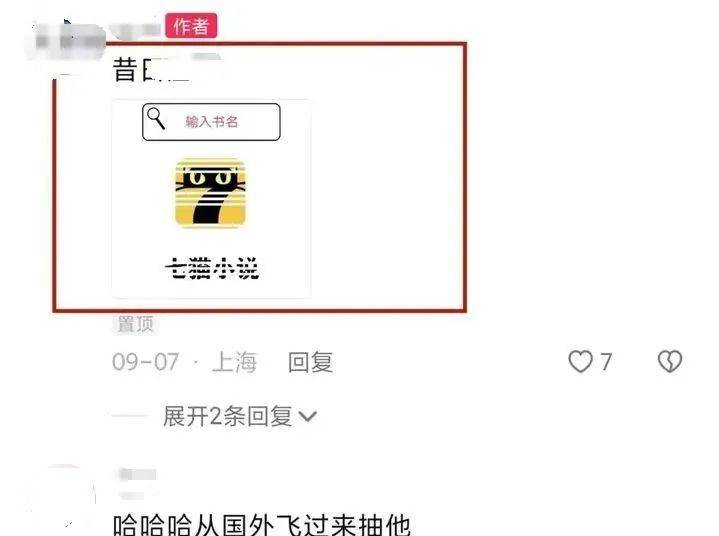The image size is (719, 536).
Task: Tap the author's comment text starting 昔
Action: (151, 70)
